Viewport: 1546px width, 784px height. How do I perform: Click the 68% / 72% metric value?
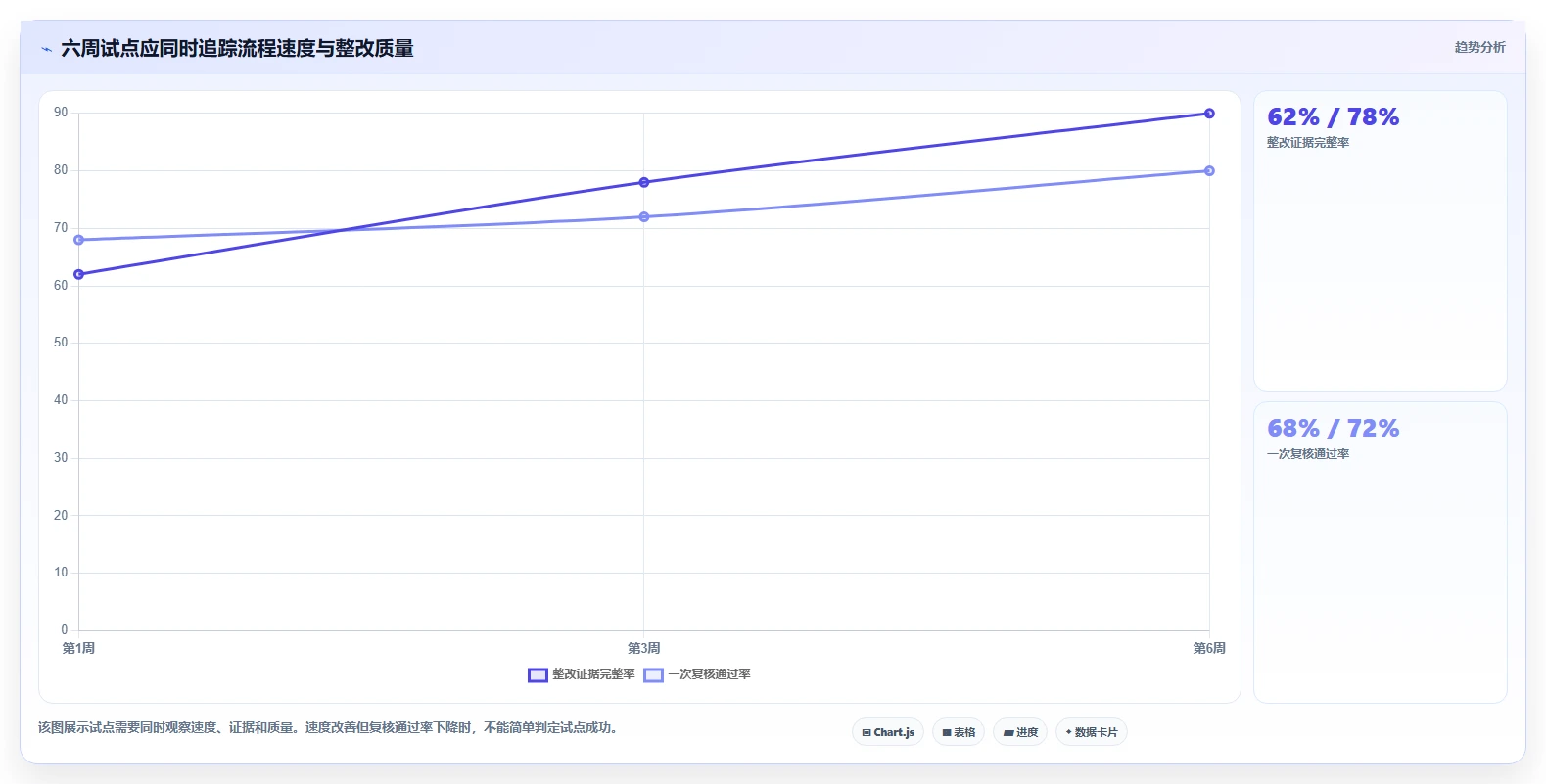point(1333,429)
